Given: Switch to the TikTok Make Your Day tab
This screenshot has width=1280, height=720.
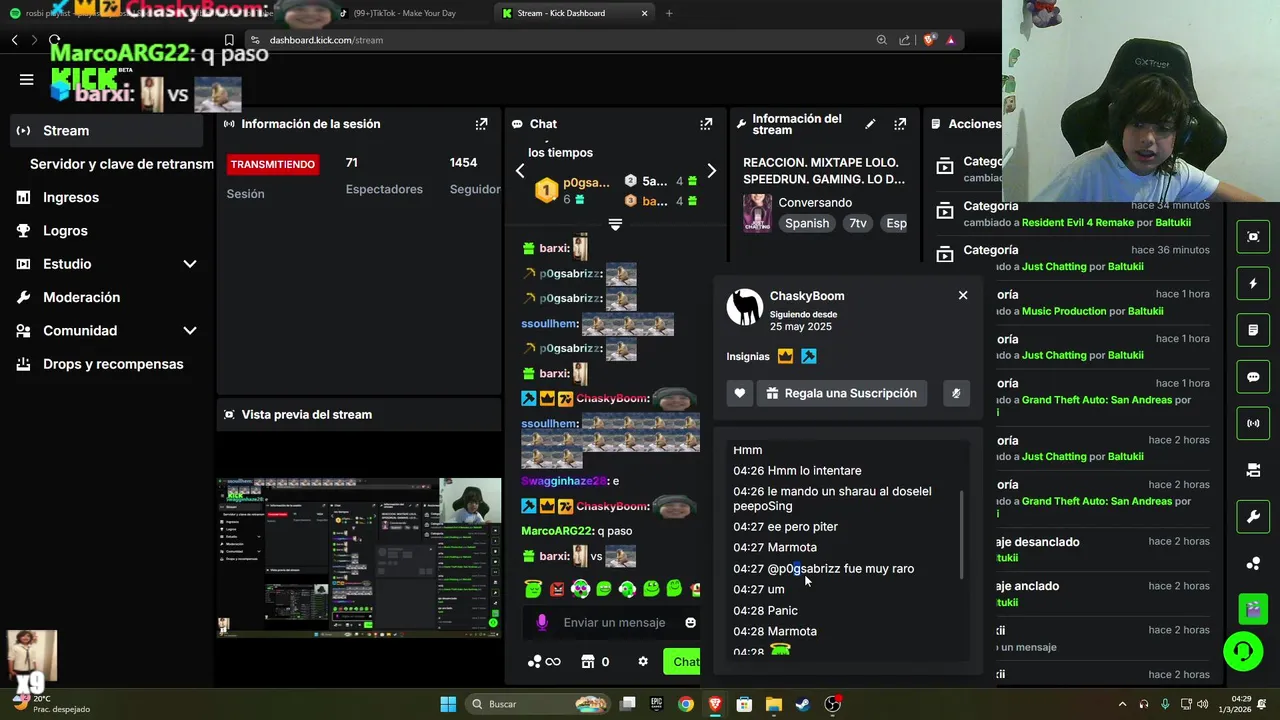Looking at the screenshot, I should (404, 13).
